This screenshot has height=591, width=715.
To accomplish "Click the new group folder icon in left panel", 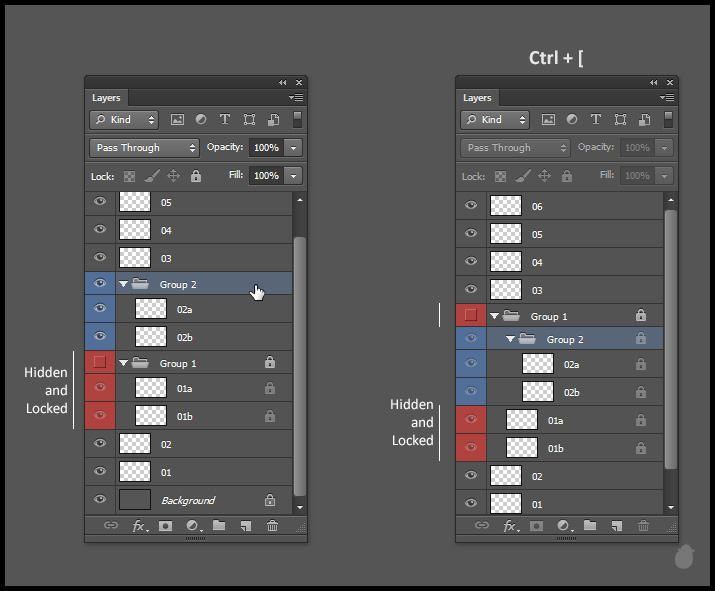I will (219, 525).
